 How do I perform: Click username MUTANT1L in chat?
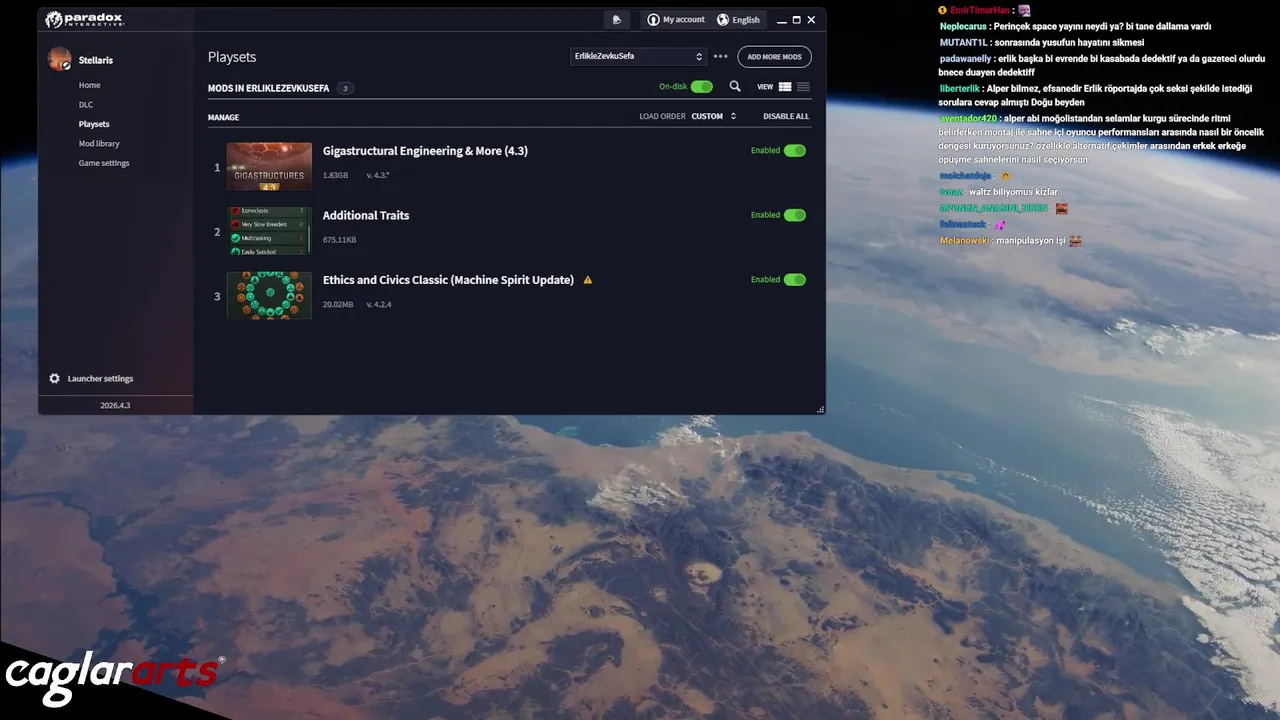click(964, 42)
